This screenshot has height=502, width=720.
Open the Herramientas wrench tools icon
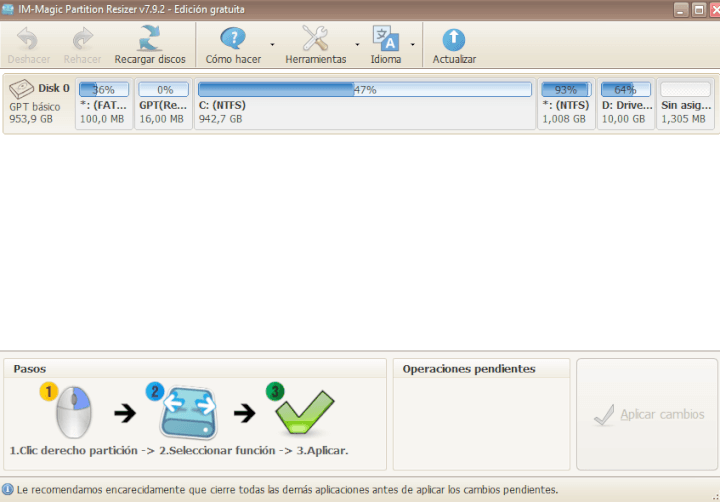pyautogui.click(x=315, y=38)
